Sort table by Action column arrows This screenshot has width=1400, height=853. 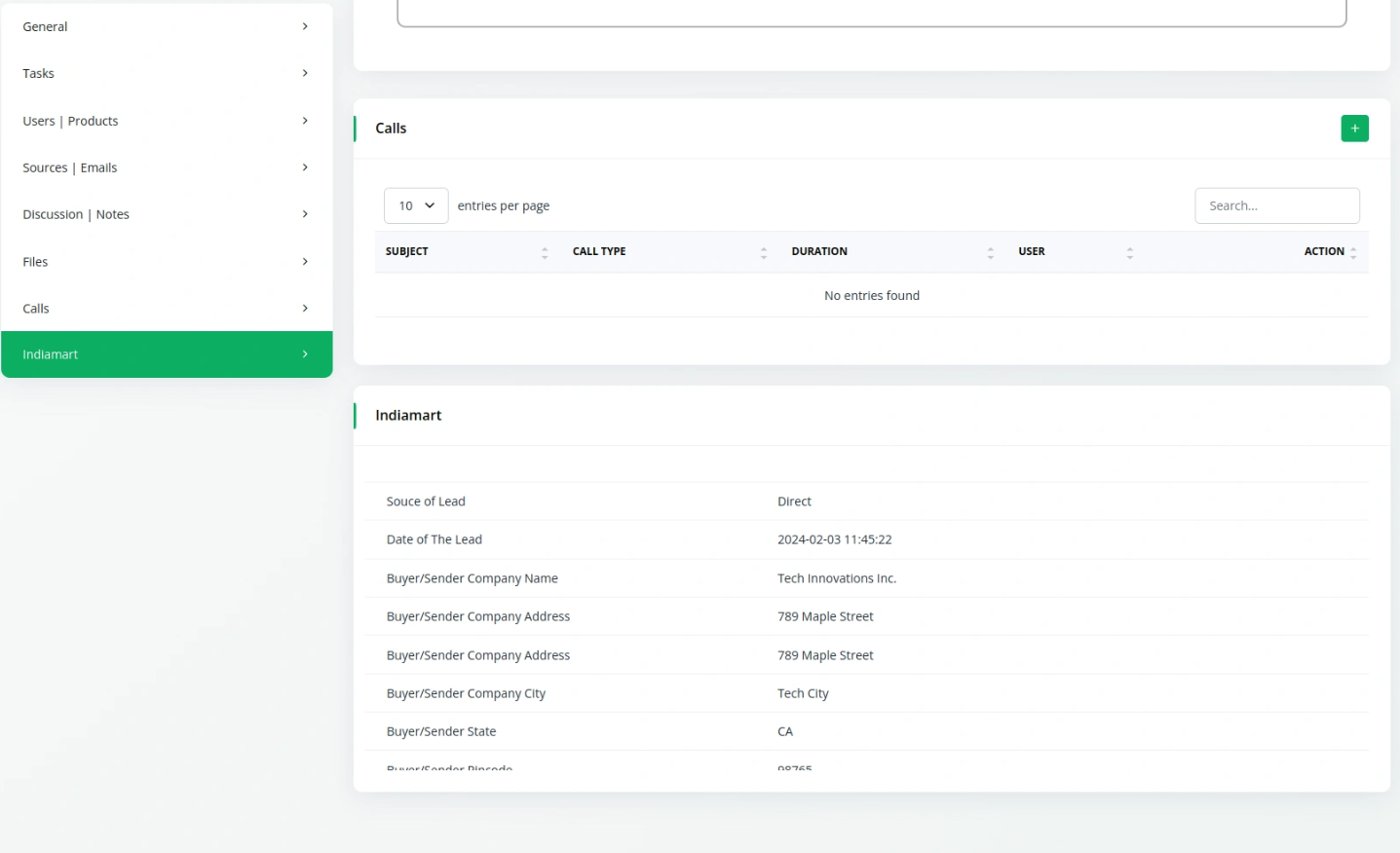click(1353, 252)
